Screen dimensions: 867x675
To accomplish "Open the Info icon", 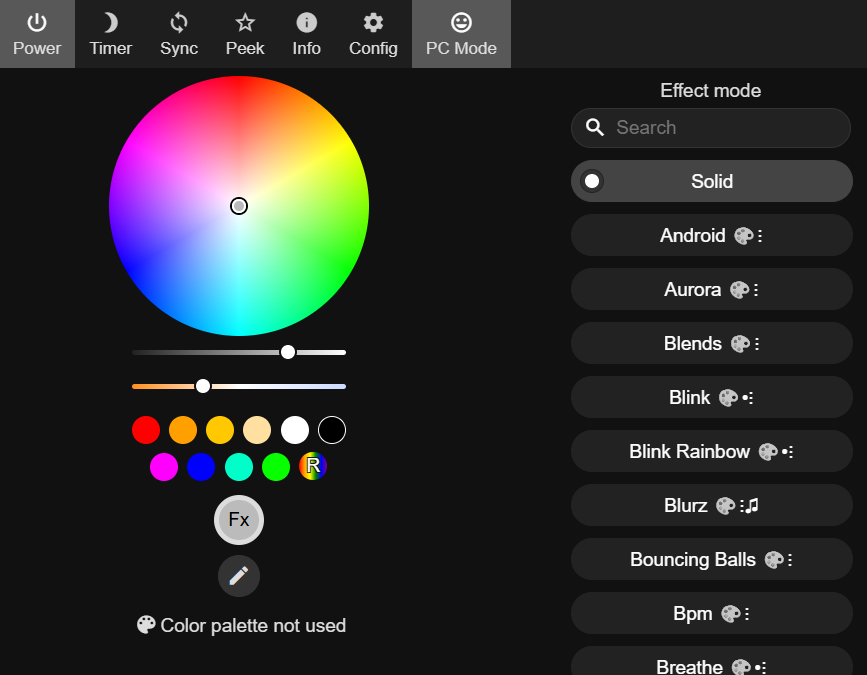I will 307,34.
